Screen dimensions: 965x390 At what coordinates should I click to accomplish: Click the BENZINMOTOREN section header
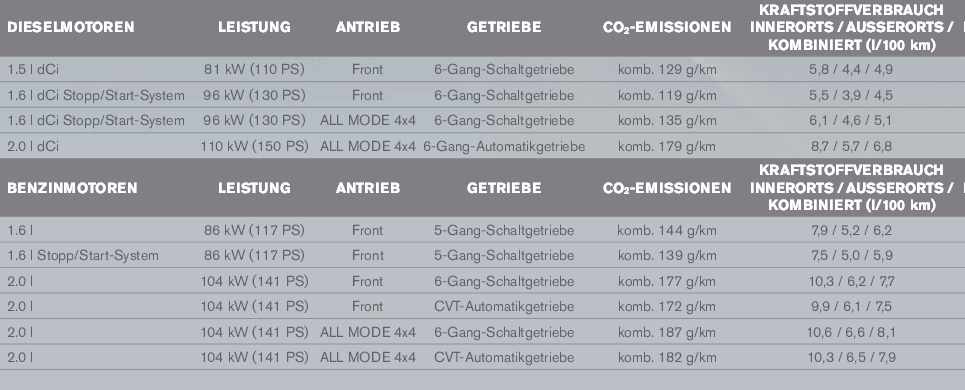click(72, 188)
